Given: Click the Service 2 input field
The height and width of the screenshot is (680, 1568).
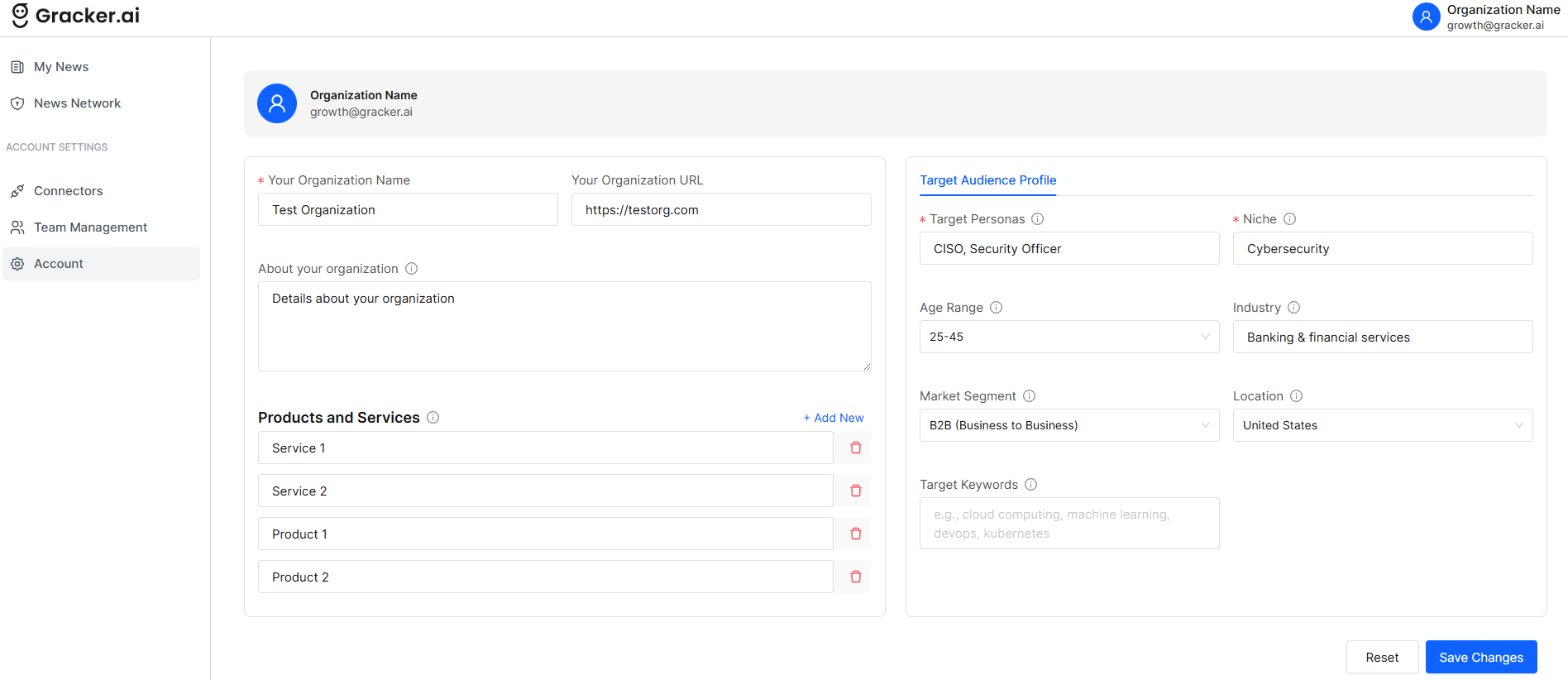Looking at the screenshot, I should coord(546,491).
